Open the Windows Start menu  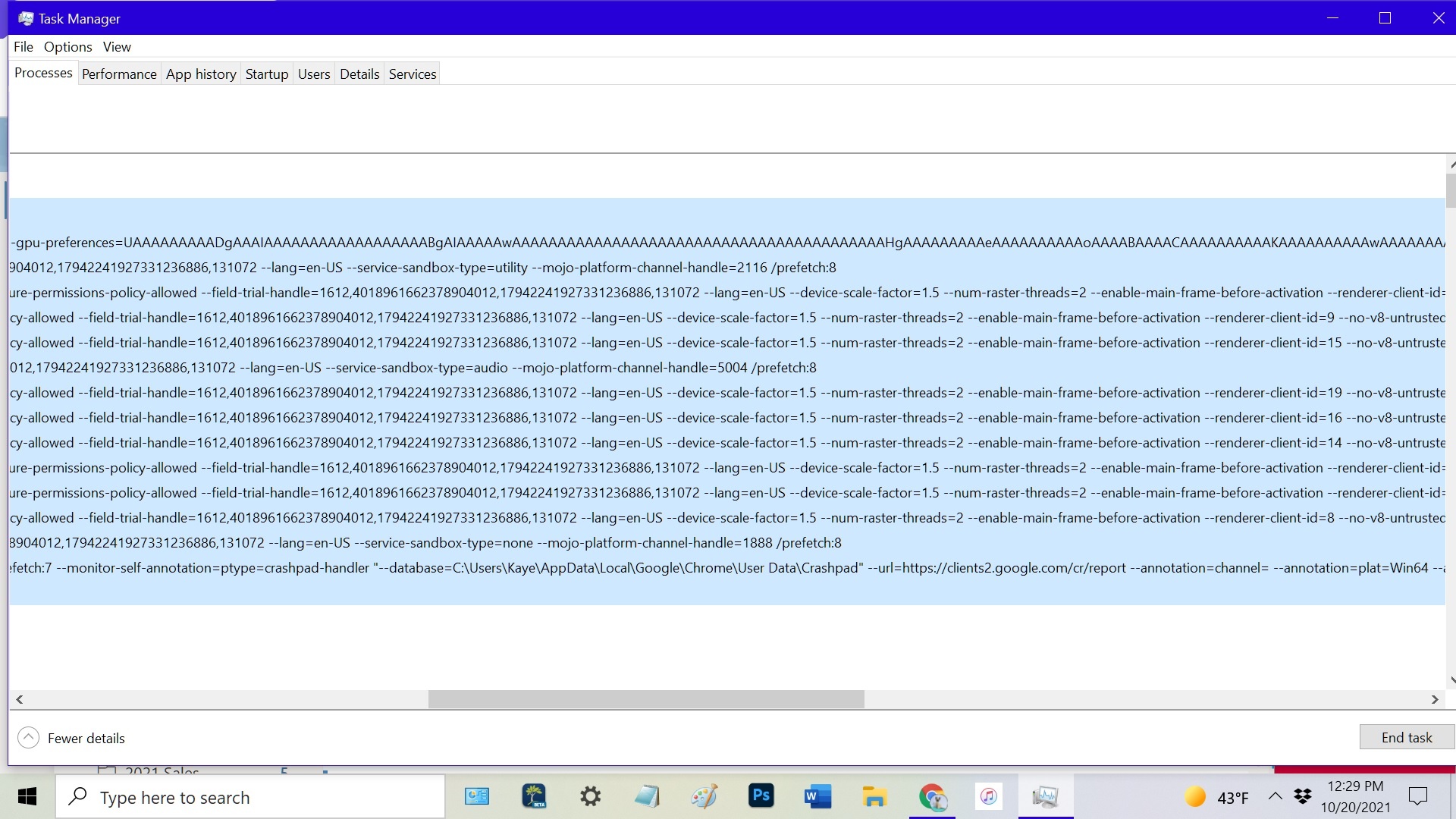coord(27,796)
